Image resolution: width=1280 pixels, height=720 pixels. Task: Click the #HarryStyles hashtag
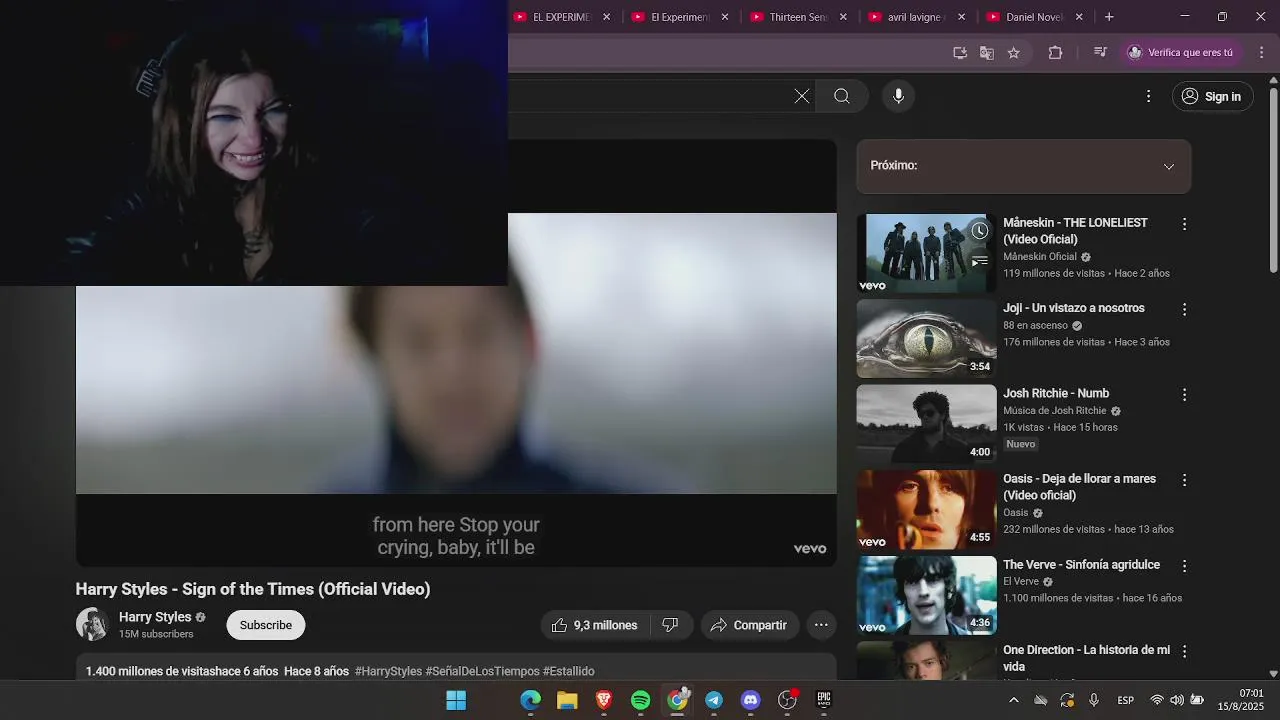tap(388, 671)
